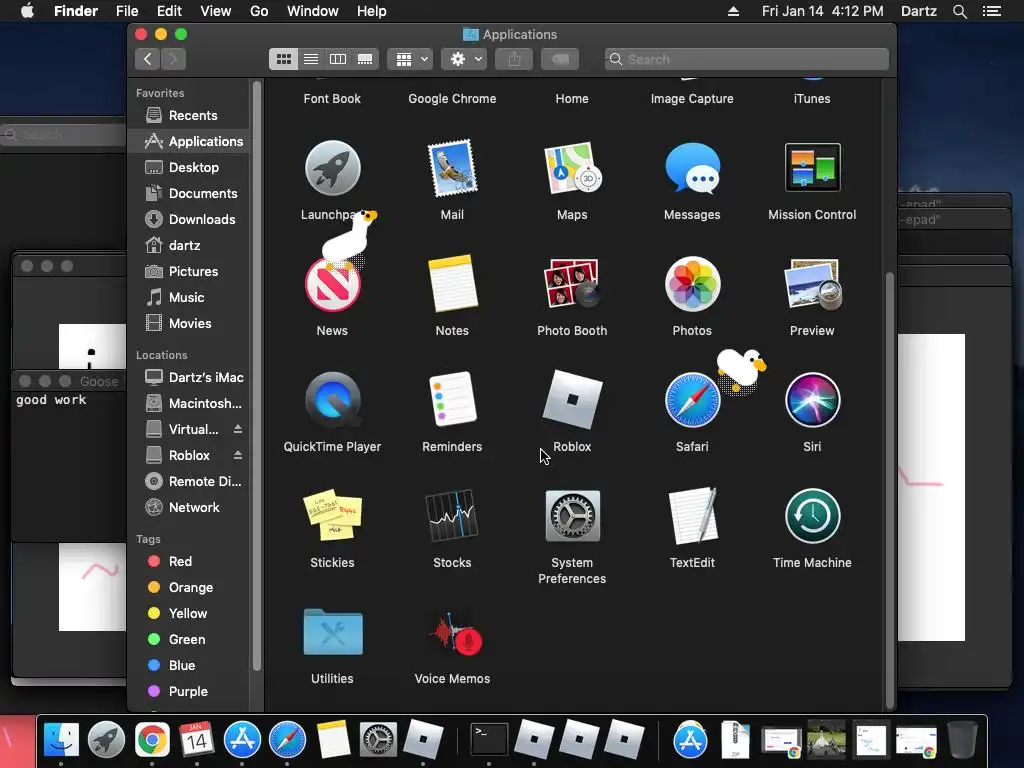The image size is (1024, 768).
Task: Open the Edit menu
Action: 169,11
